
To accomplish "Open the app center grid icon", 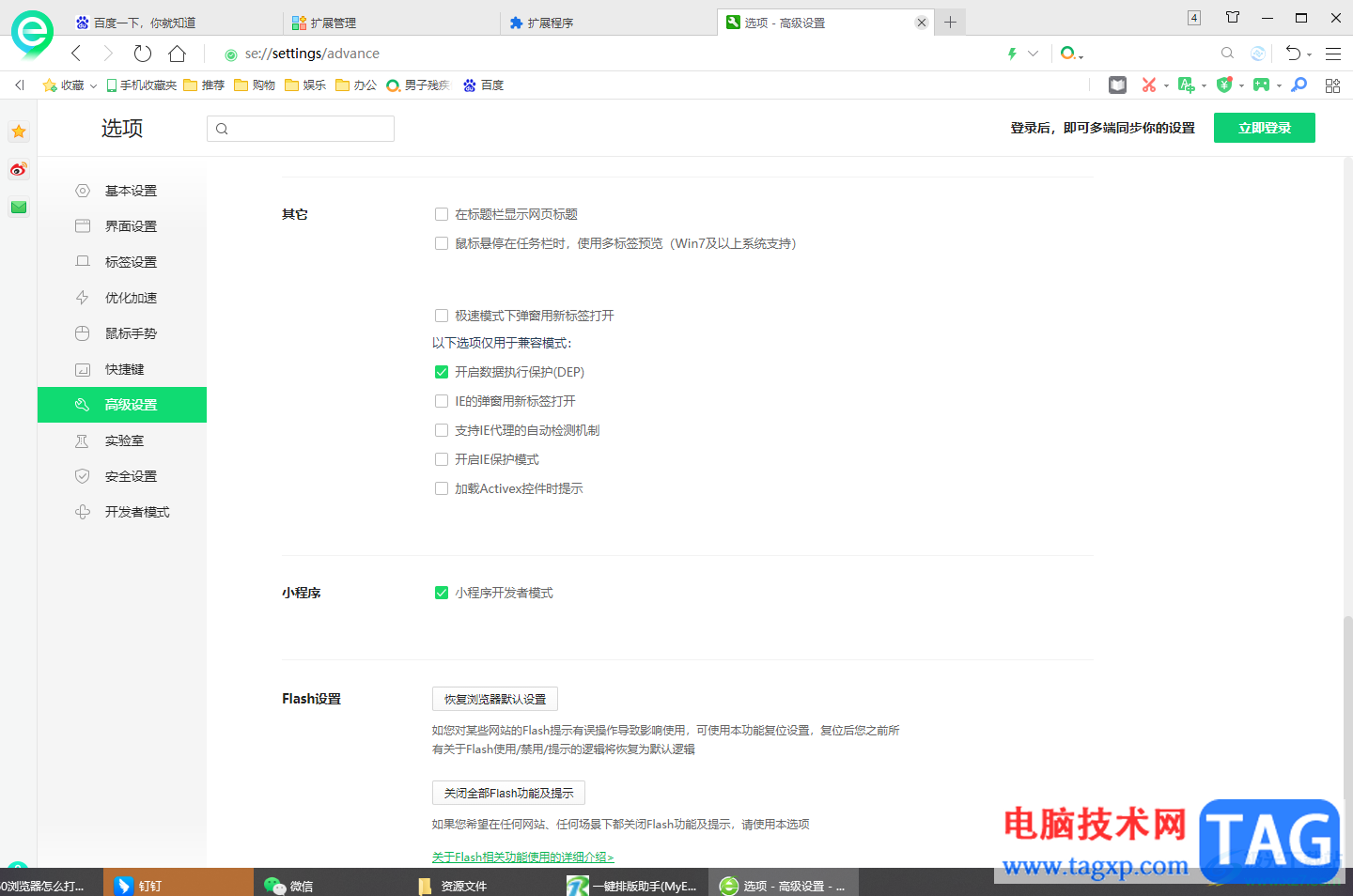I will [x=1332, y=85].
